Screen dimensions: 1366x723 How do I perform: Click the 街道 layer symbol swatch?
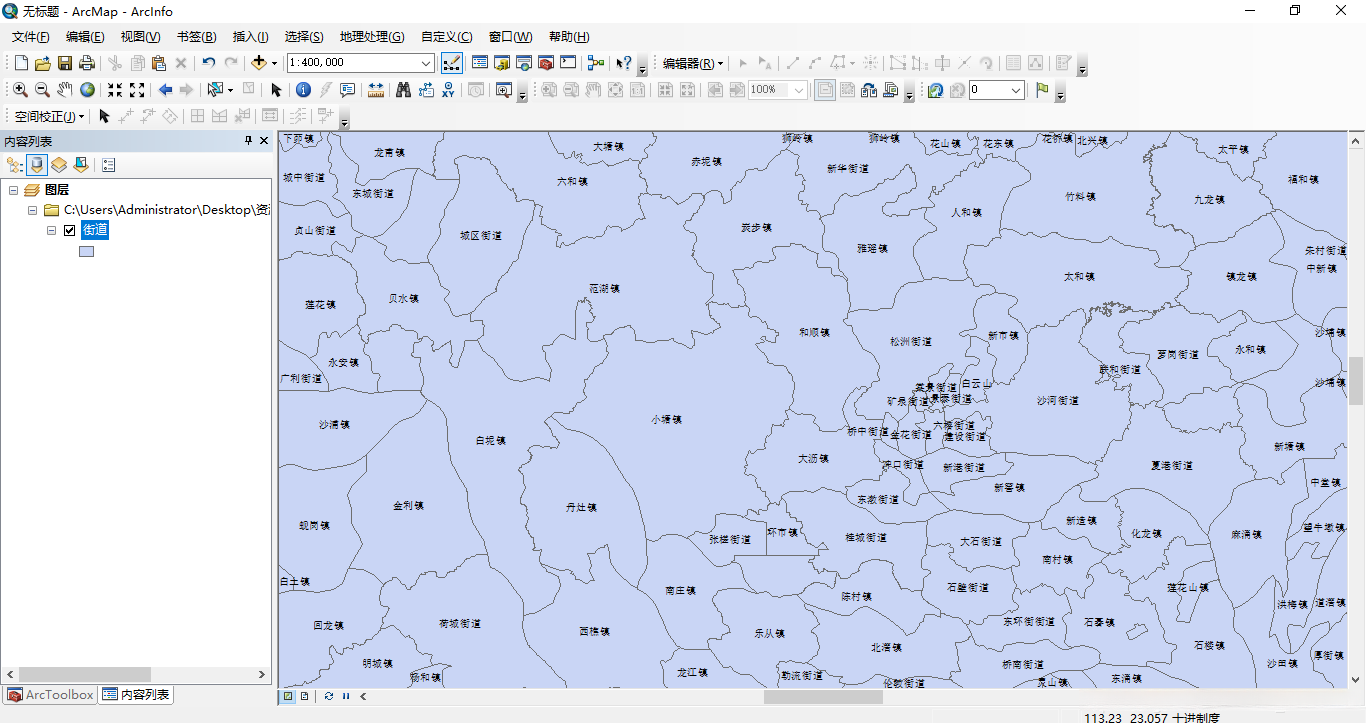pos(86,251)
